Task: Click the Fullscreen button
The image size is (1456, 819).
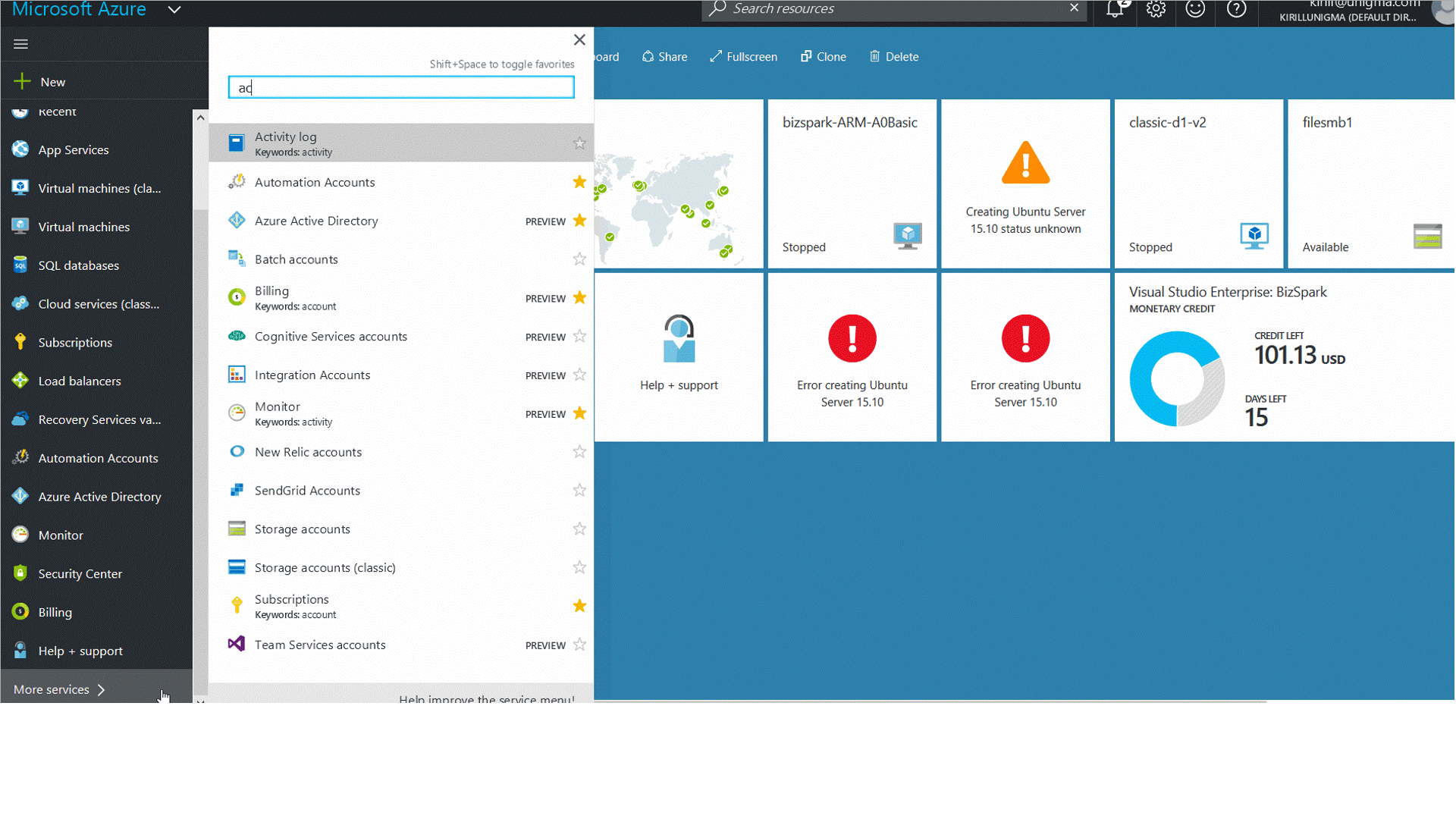Action: click(x=743, y=57)
